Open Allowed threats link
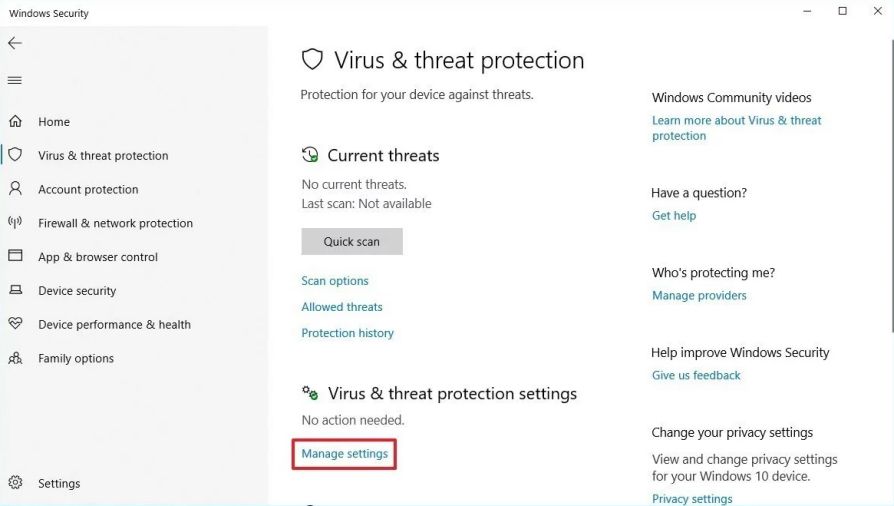 pos(342,307)
